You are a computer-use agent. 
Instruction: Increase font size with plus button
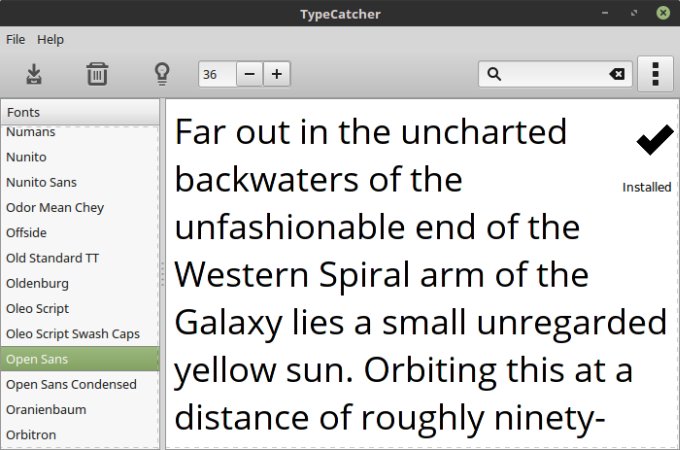pos(277,74)
